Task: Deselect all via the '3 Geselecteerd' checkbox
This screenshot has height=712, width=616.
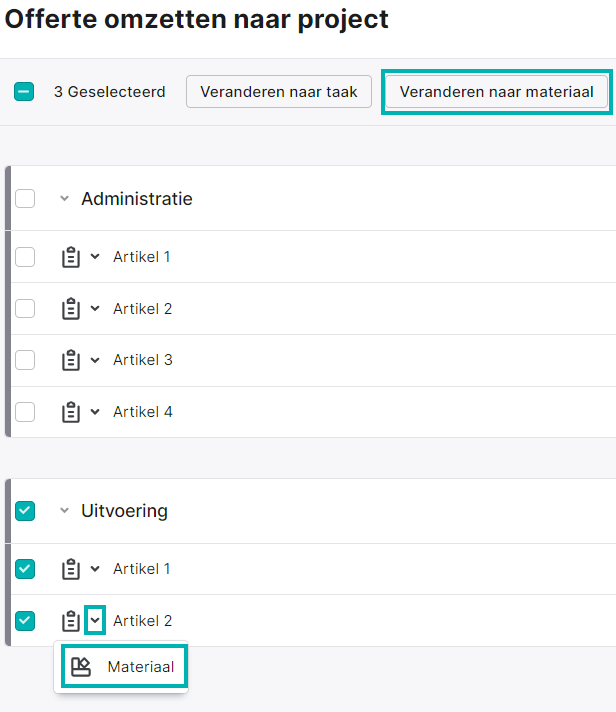Action: 24,91
